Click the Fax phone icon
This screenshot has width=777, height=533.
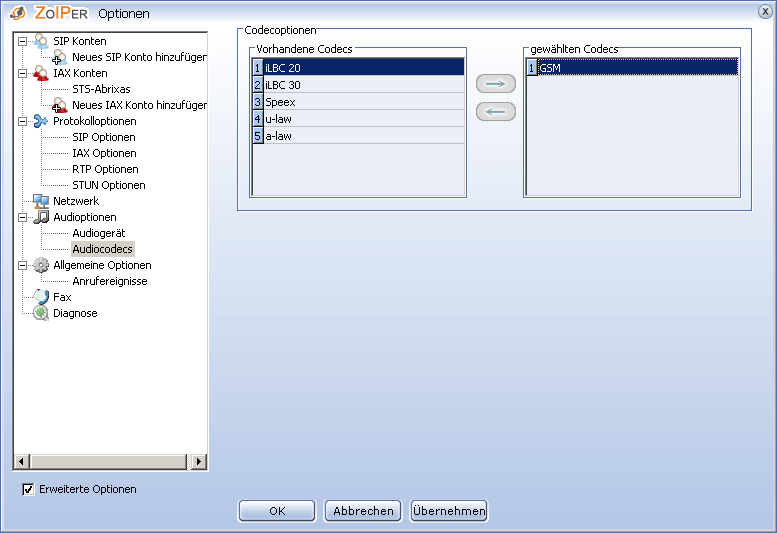(41, 297)
